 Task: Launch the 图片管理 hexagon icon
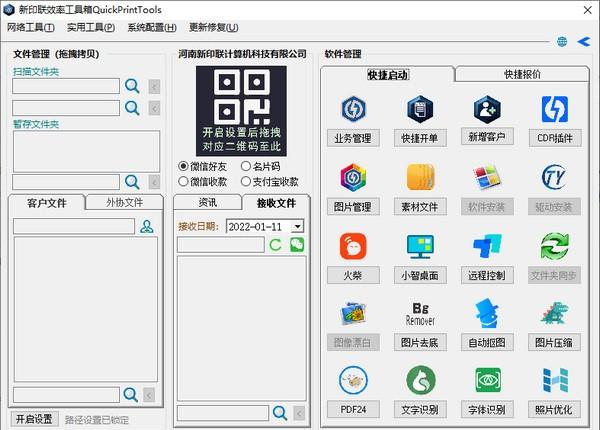(x=353, y=177)
